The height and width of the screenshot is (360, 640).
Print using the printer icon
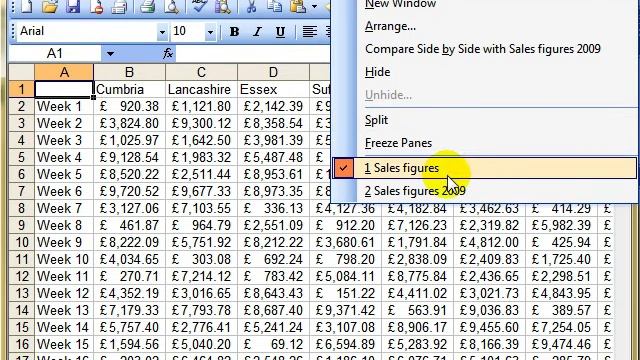[x=147, y=6]
